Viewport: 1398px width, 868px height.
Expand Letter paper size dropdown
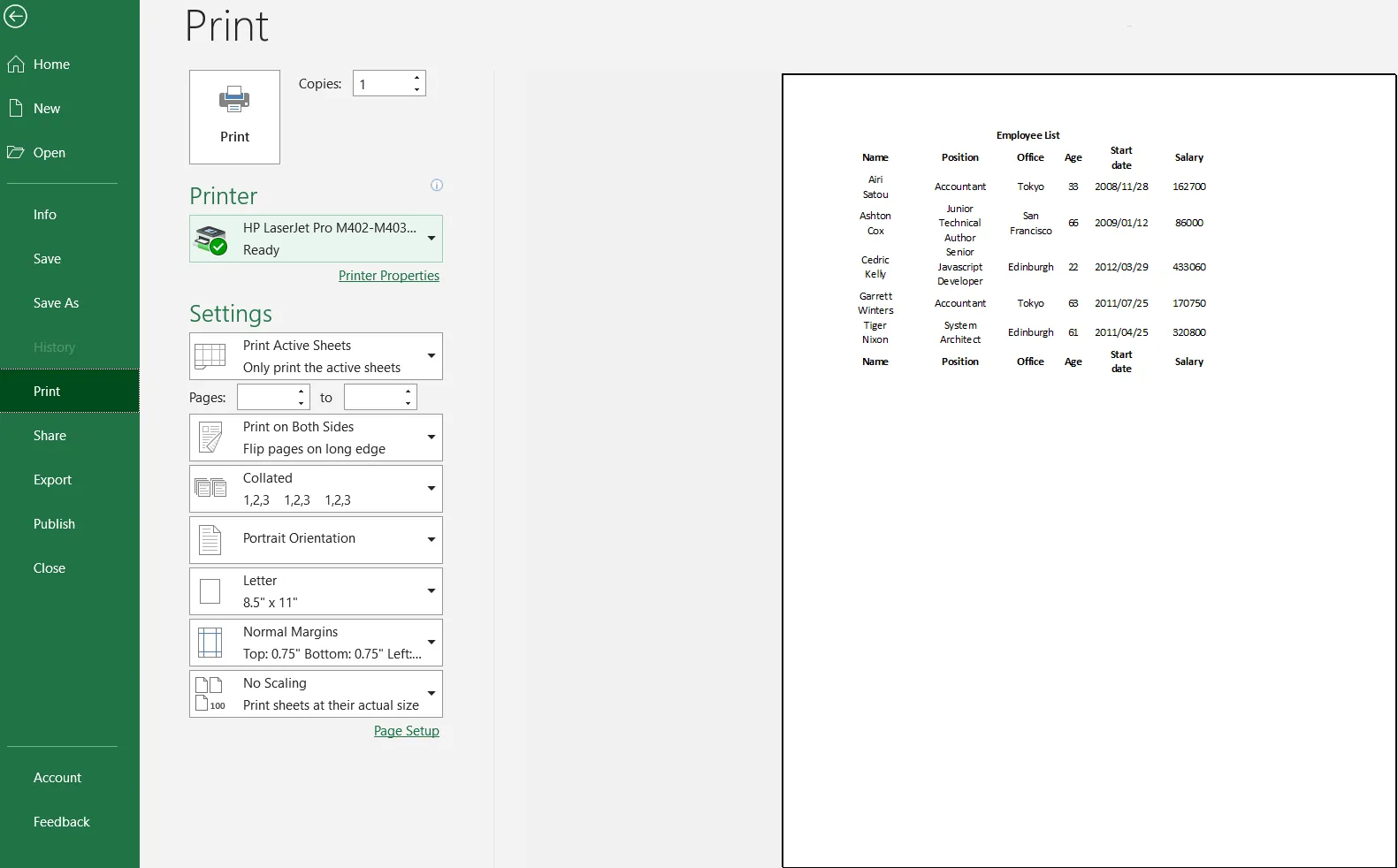[432, 591]
